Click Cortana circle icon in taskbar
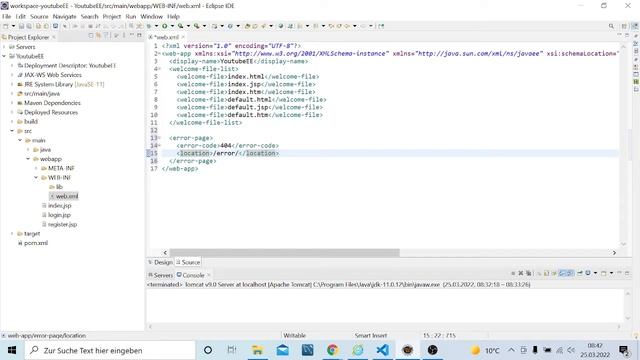Screen dimensions: 640x360 click(x=208, y=350)
